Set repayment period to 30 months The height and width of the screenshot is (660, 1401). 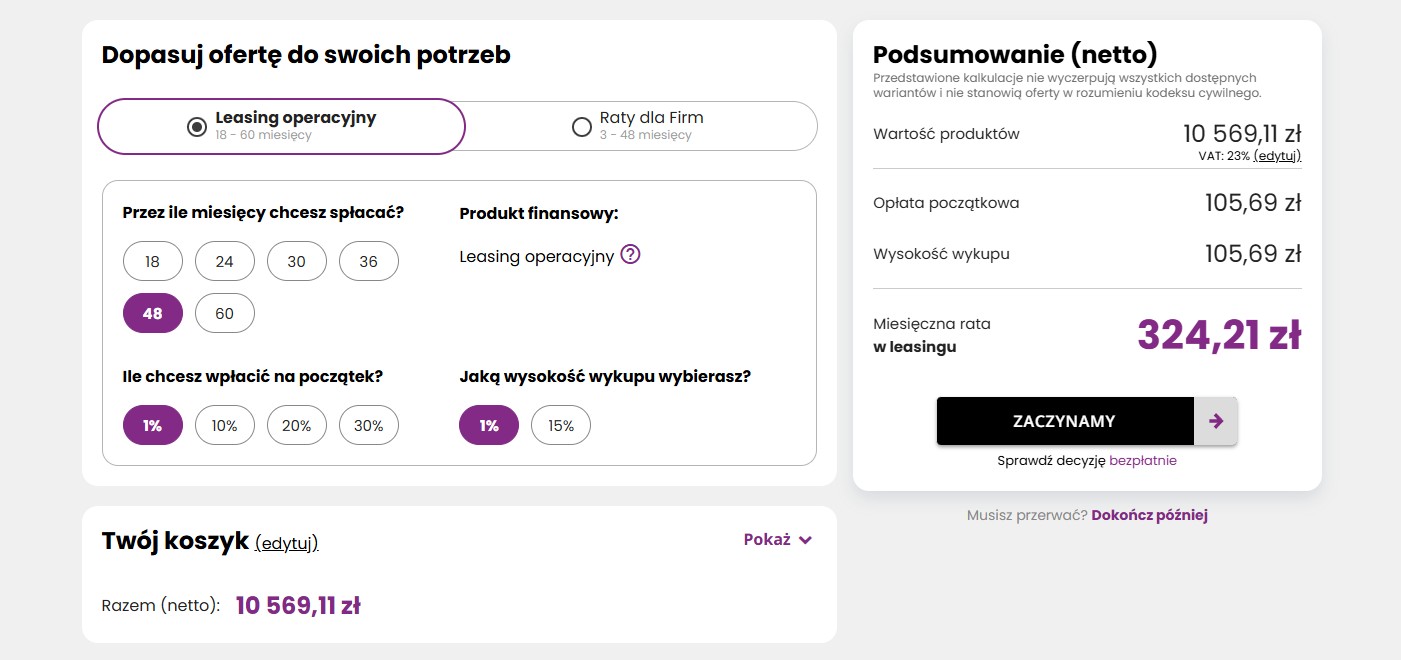pos(297,261)
